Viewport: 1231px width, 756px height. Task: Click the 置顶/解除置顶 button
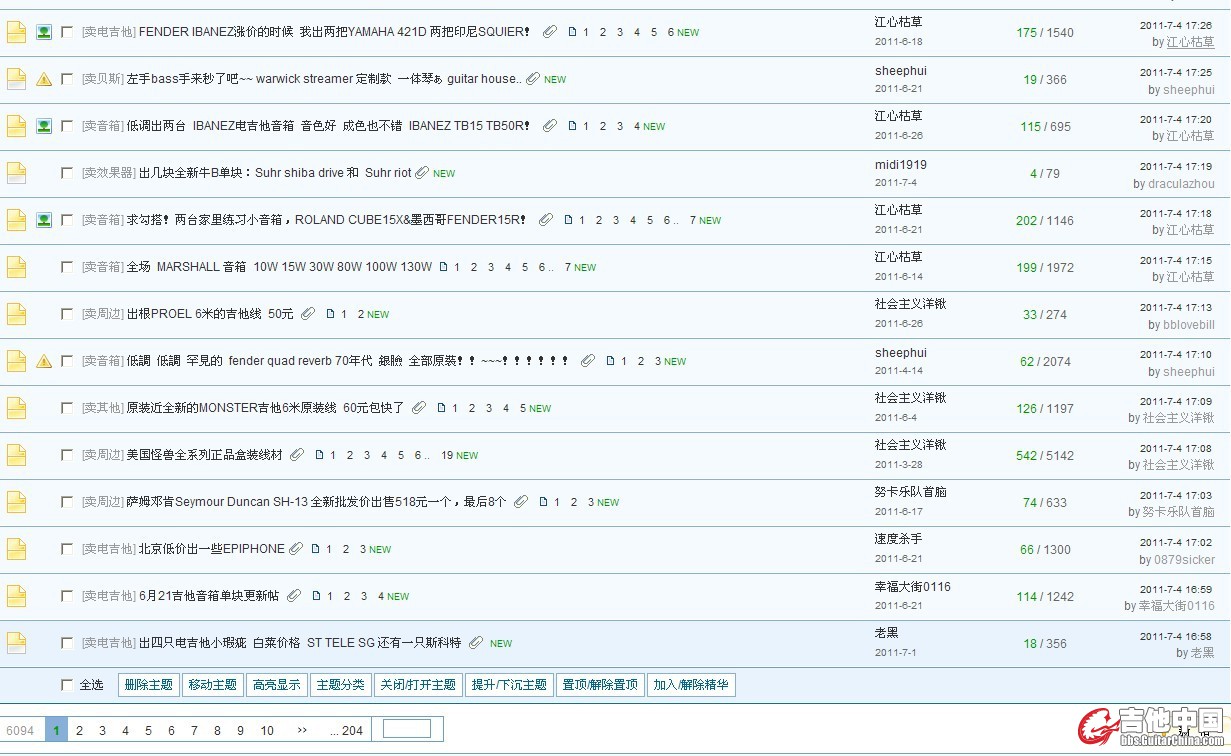click(x=600, y=685)
